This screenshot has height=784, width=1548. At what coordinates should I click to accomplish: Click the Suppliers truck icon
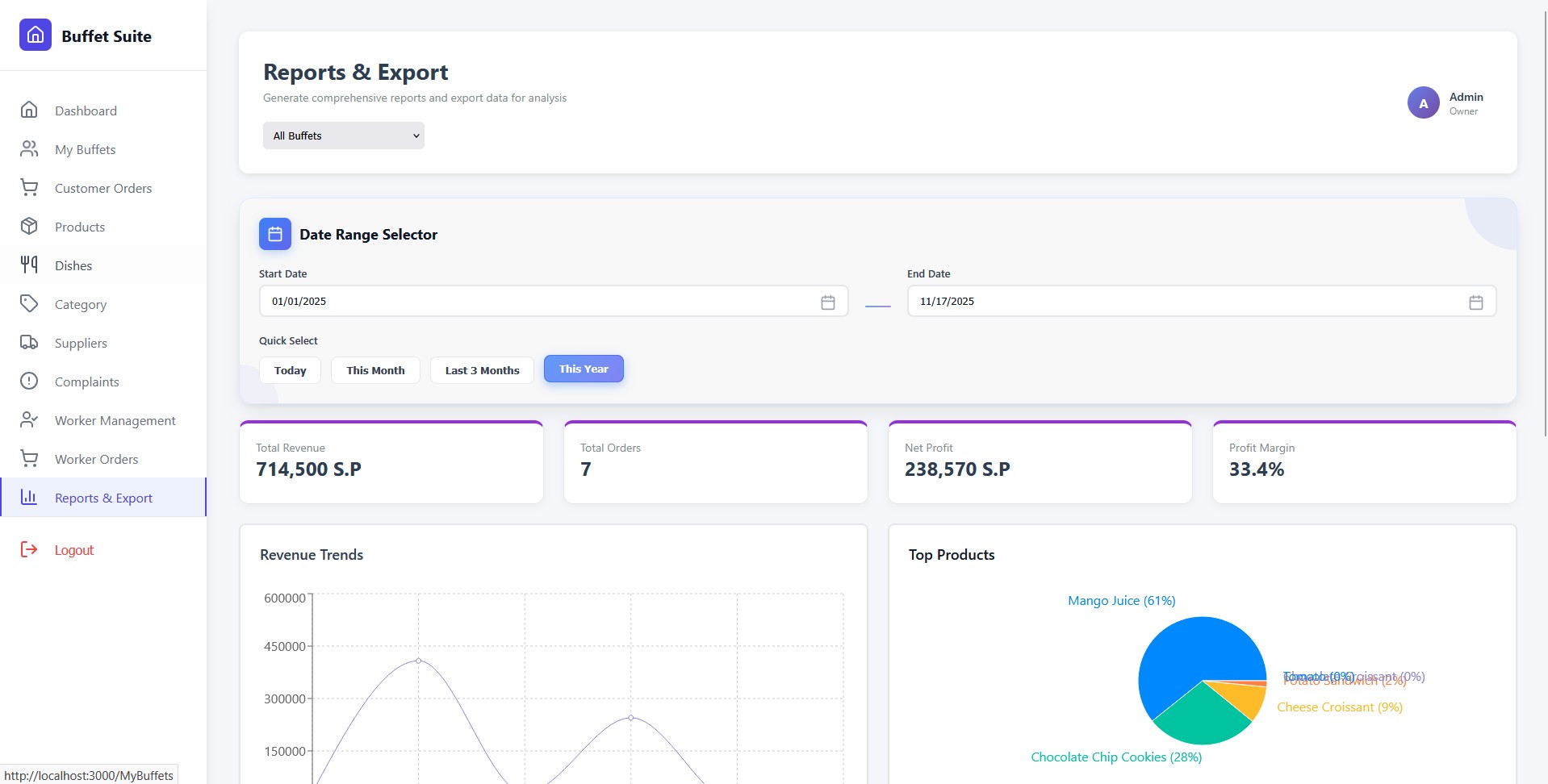click(29, 343)
